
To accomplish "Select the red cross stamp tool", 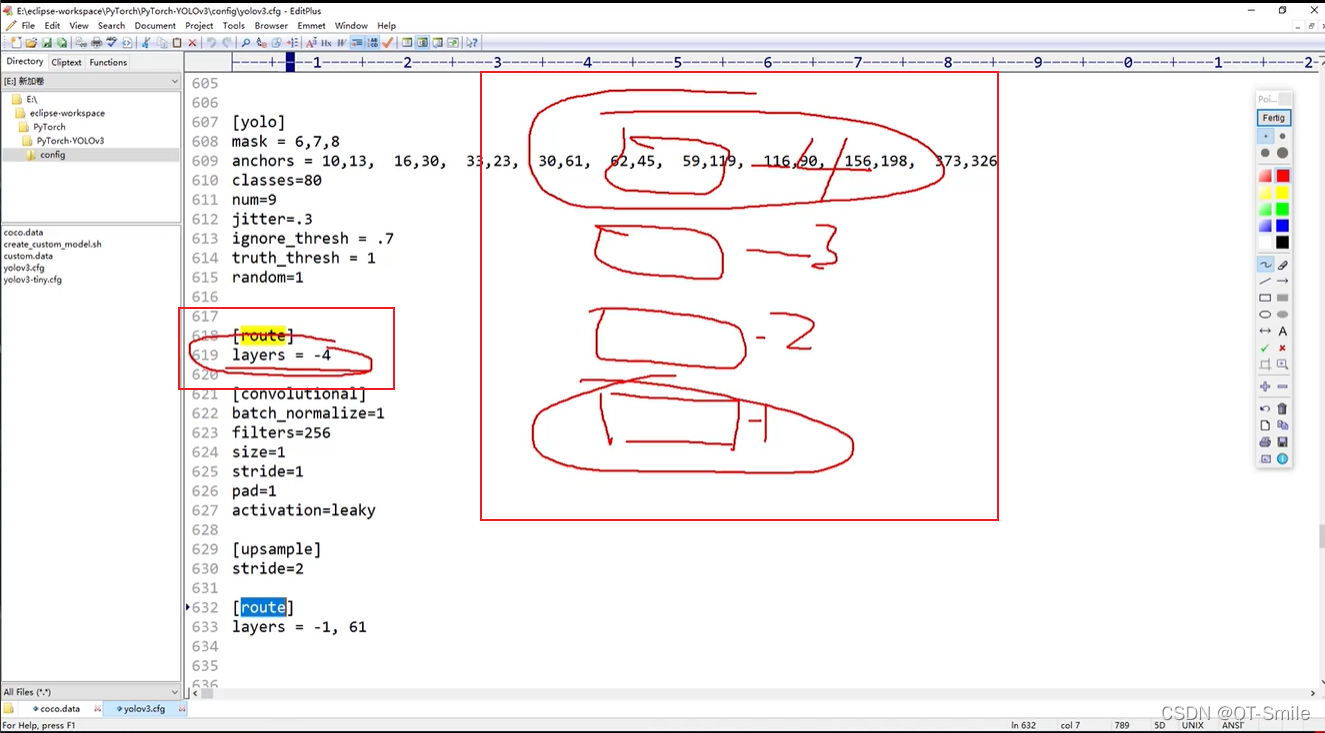I will pyautogui.click(x=1282, y=348).
